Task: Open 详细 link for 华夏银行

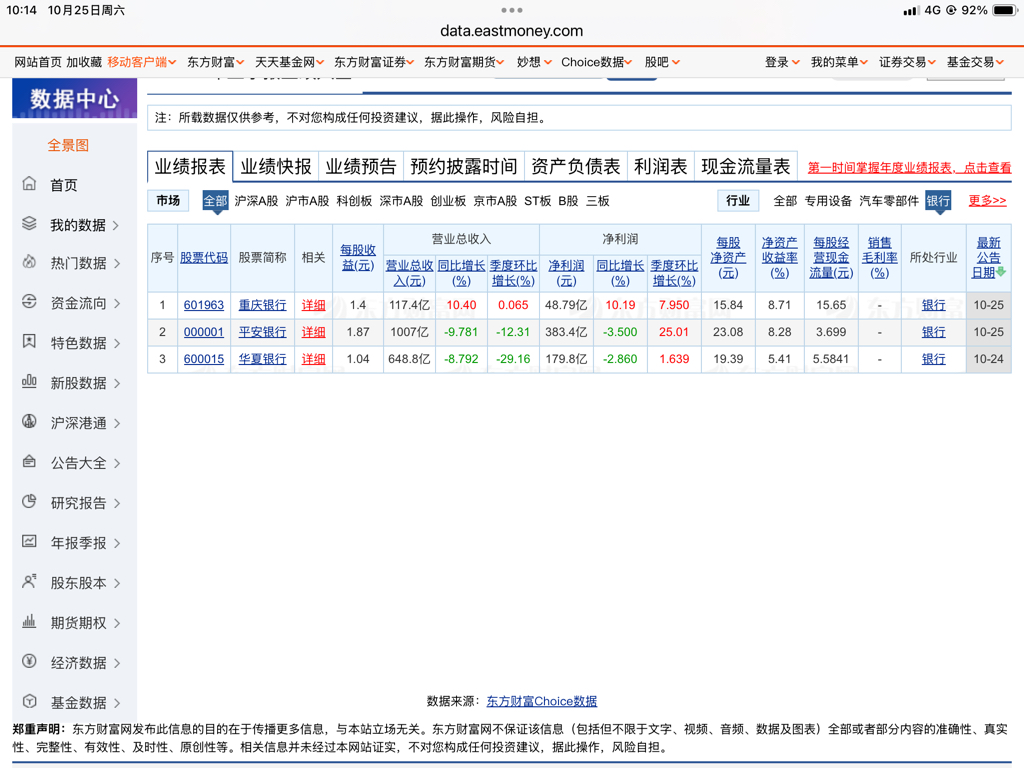Action: click(x=313, y=359)
